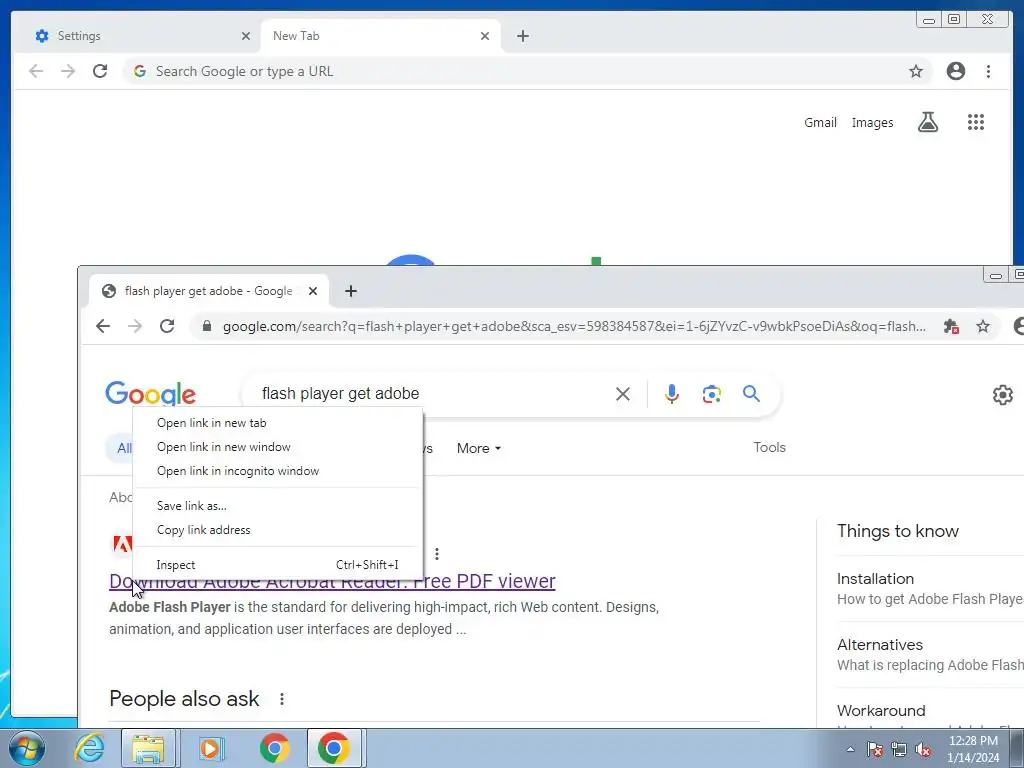The image size is (1024, 768).
Task: Click the Google logo on results page
Action: coord(150,393)
